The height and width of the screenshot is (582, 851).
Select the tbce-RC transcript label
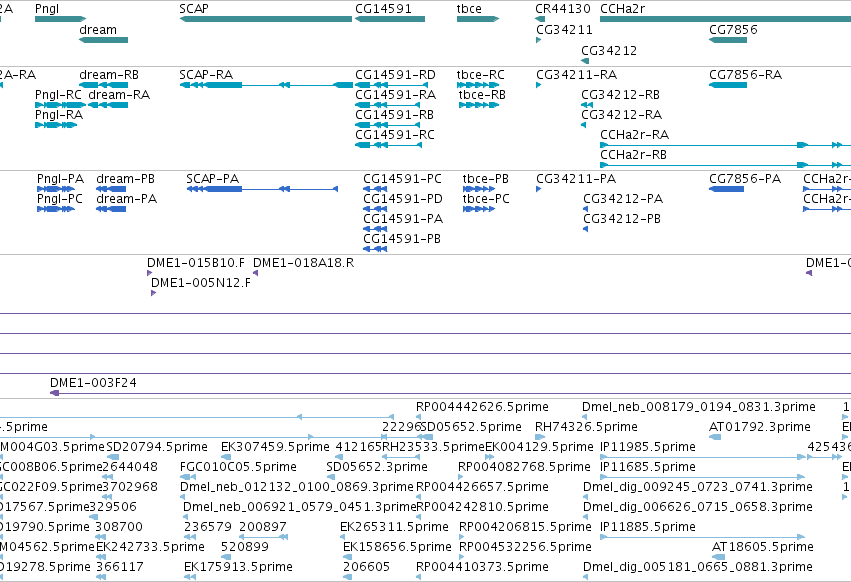coord(481,74)
